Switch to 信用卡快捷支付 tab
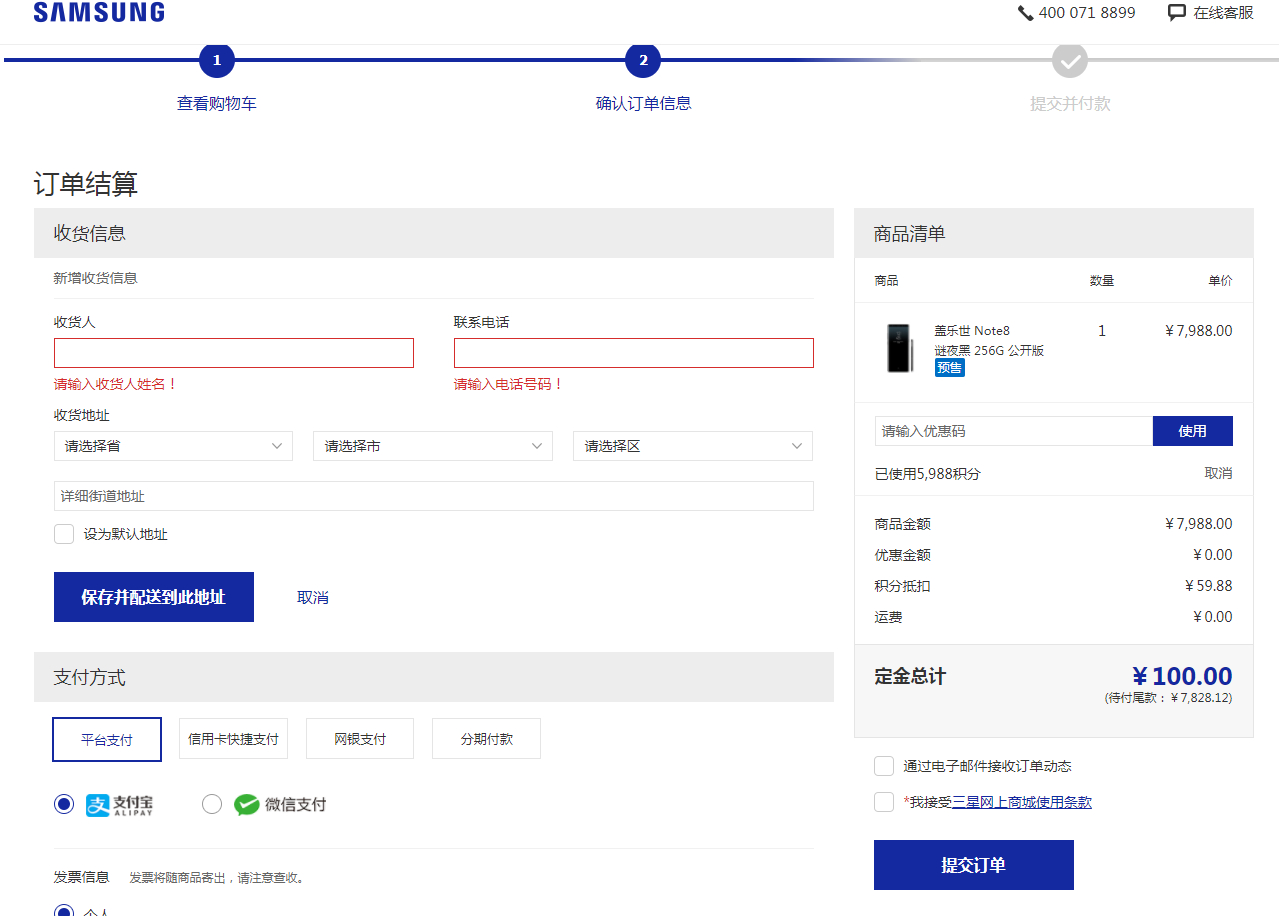The image size is (1279, 916). coord(234,739)
